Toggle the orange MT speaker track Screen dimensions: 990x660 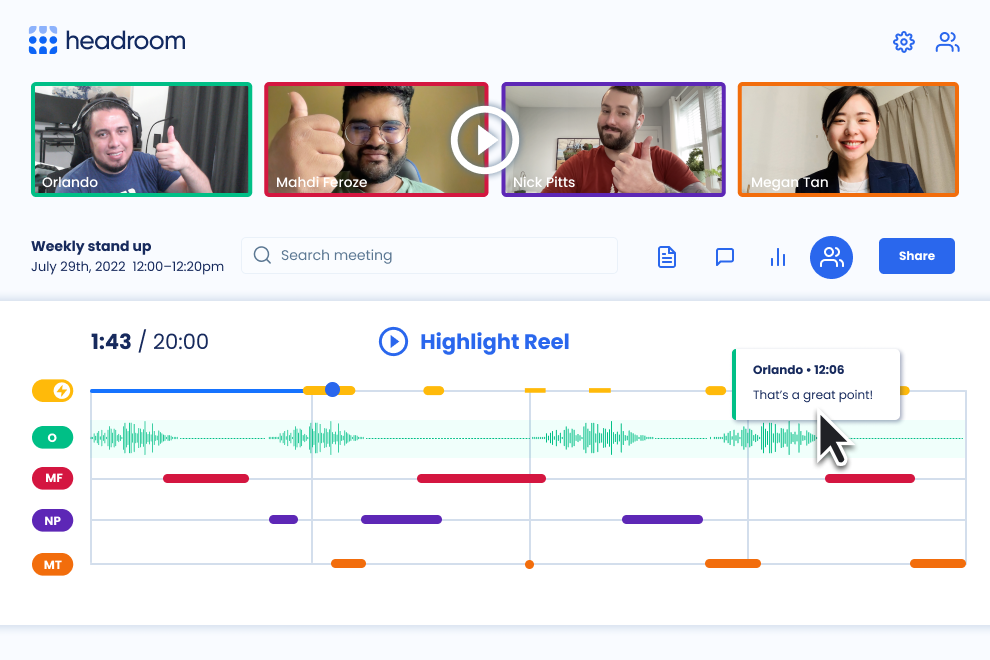pos(52,564)
